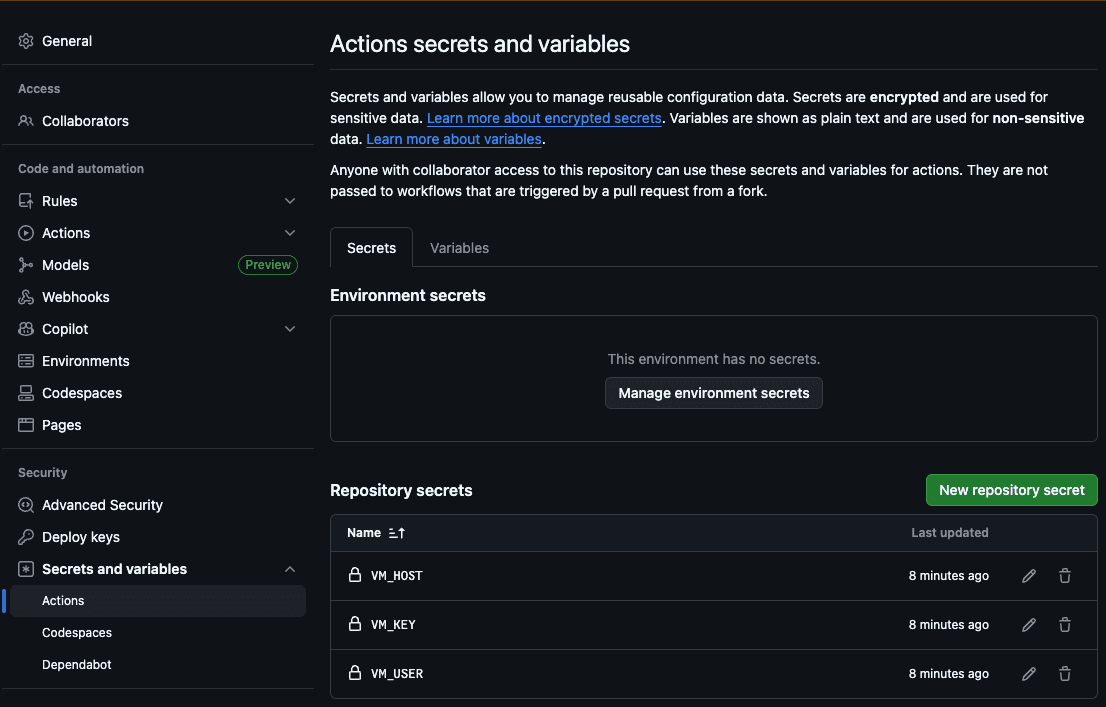Expand the Rules section

[x=290, y=200]
